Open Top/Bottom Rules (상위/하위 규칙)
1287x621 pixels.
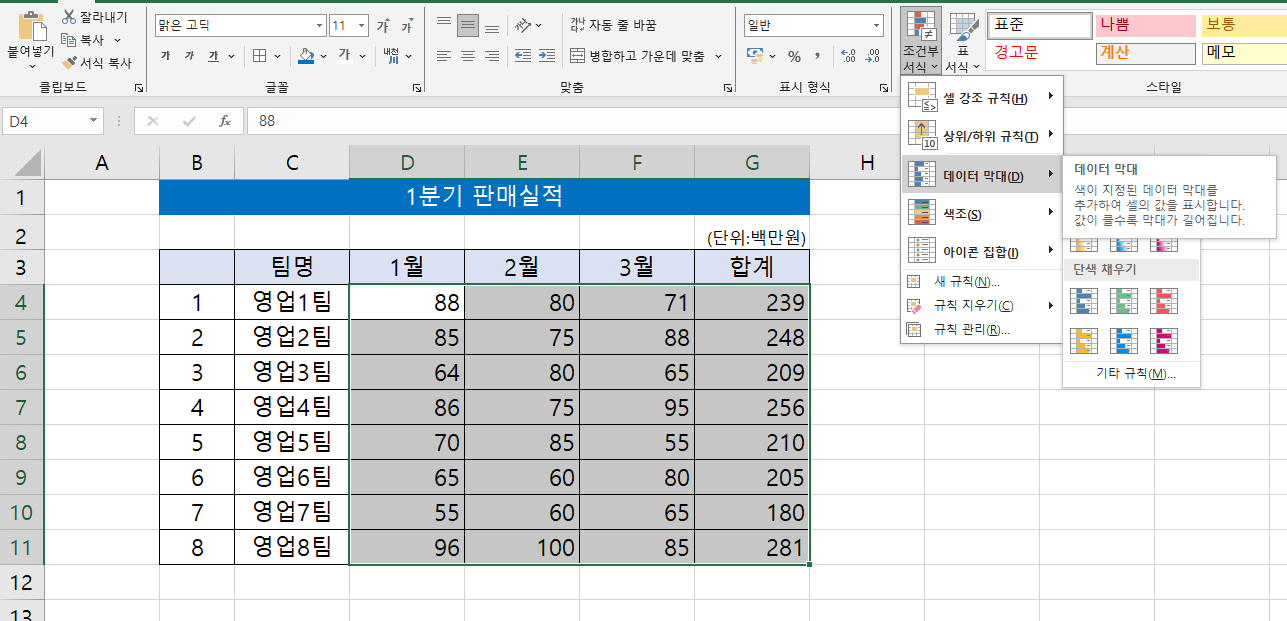click(x=982, y=135)
